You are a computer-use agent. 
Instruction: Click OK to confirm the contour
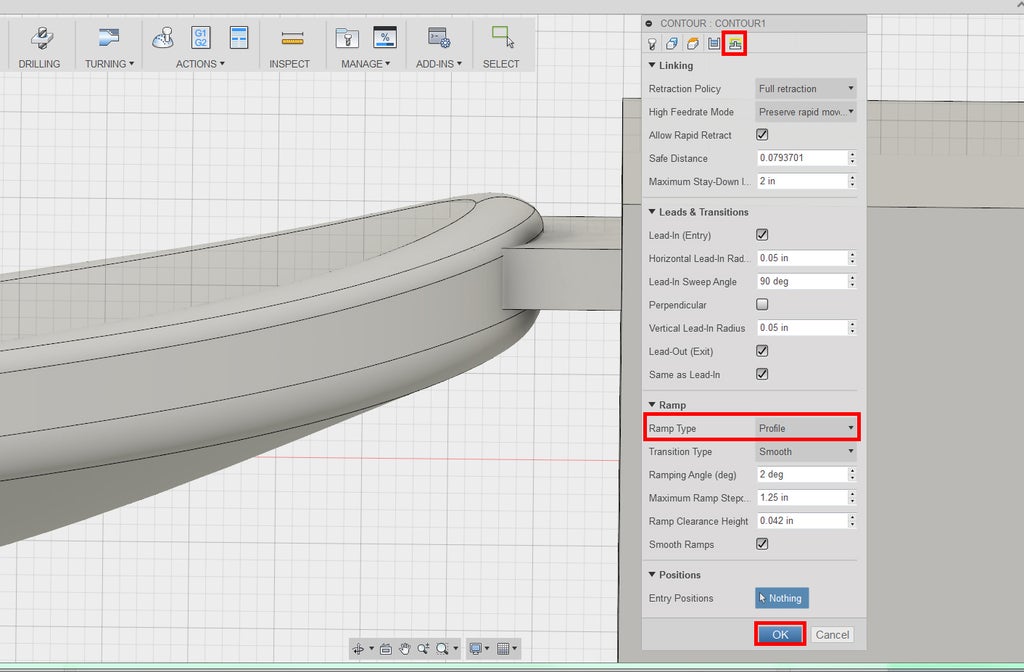click(780, 634)
